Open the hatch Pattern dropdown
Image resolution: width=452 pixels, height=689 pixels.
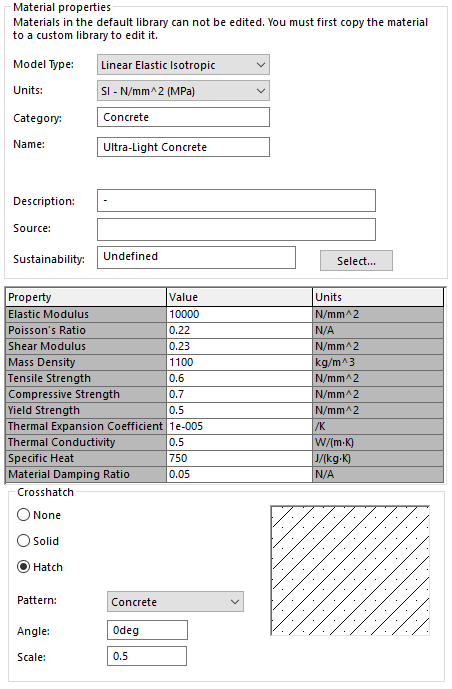(175, 602)
